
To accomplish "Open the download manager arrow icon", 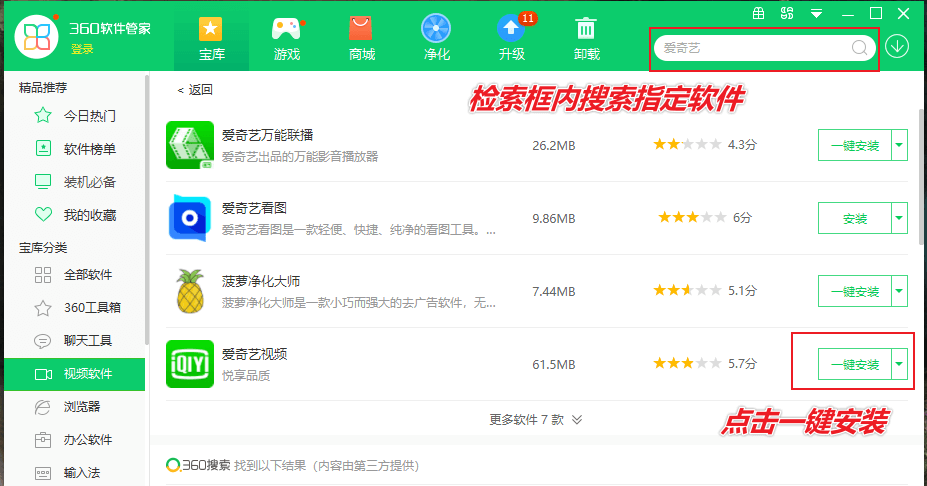I will pos(897,47).
